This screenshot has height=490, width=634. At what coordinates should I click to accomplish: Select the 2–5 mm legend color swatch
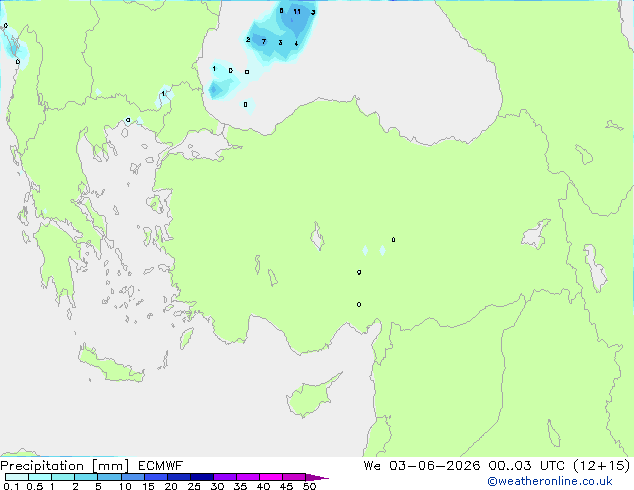click(x=86, y=477)
